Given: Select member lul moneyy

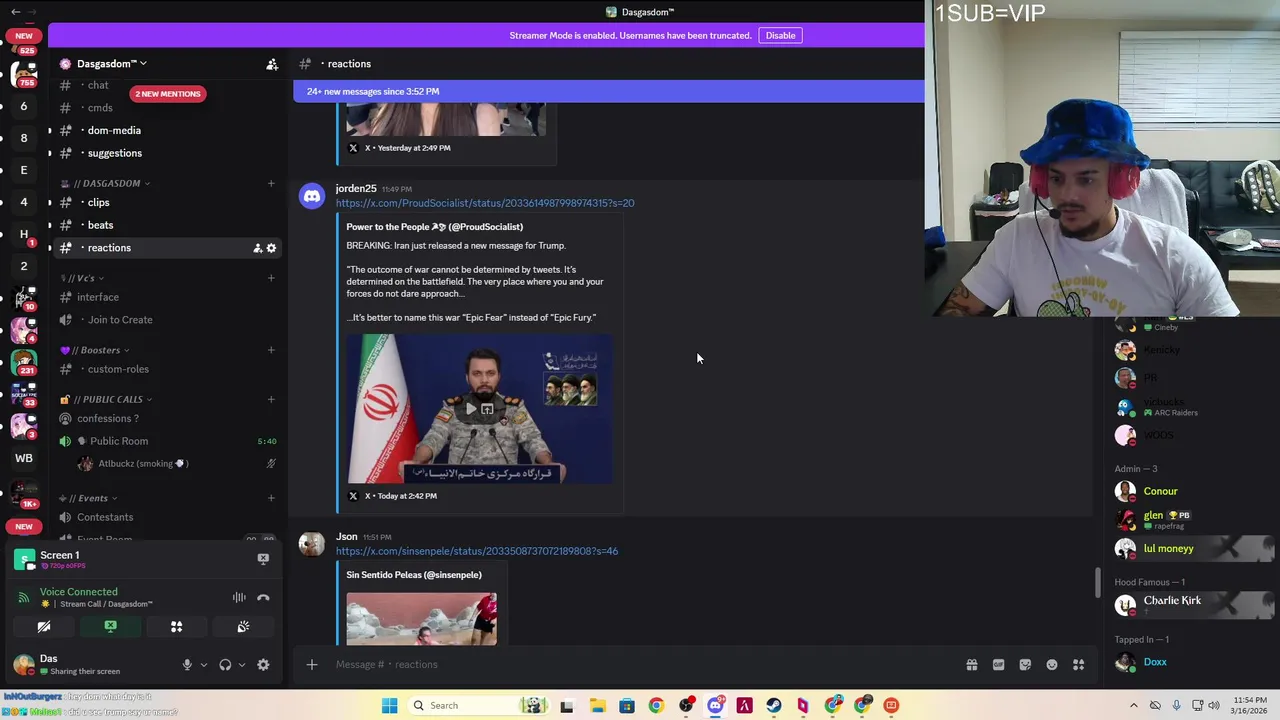Looking at the screenshot, I should click(x=1168, y=549).
